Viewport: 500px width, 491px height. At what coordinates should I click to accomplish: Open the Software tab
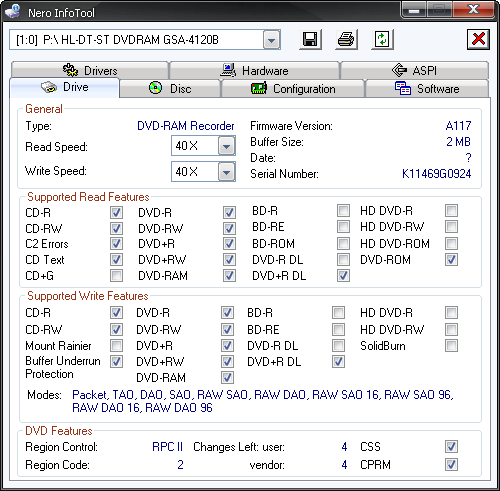[427, 89]
